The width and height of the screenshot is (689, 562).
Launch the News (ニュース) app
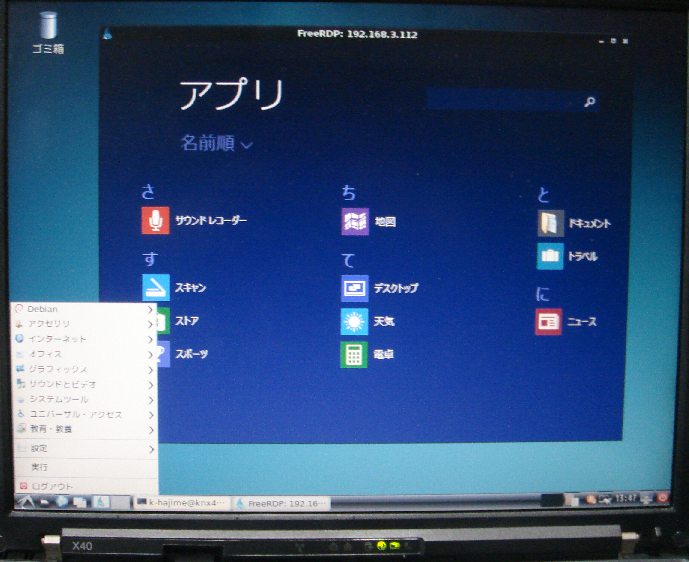point(566,322)
